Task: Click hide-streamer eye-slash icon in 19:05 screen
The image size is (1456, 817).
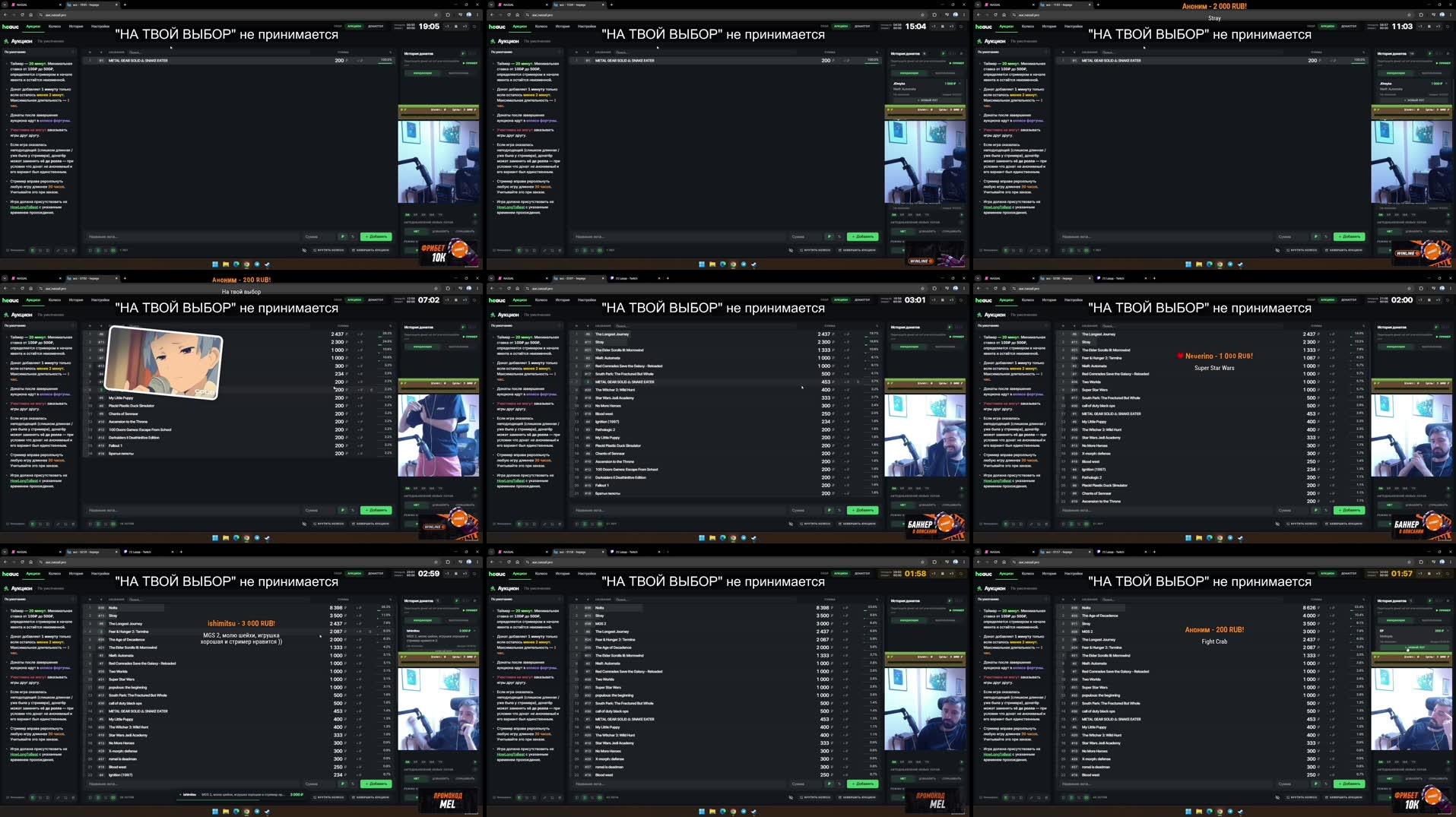Action: point(304,250)
